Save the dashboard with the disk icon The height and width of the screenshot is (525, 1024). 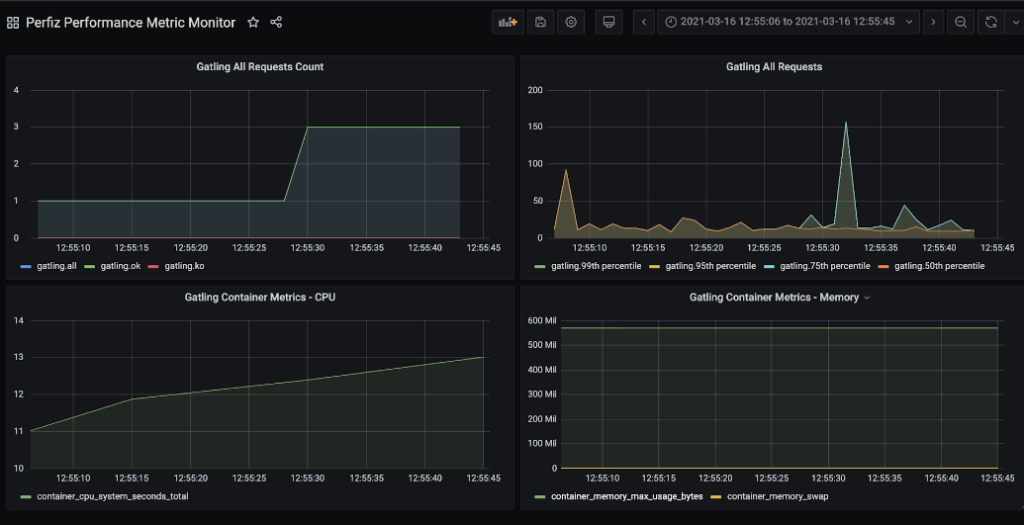[540, 22]
